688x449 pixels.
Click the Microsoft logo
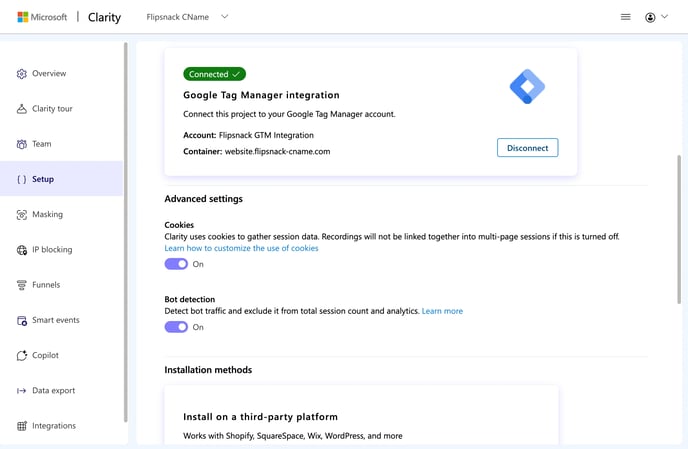[42, 17]
